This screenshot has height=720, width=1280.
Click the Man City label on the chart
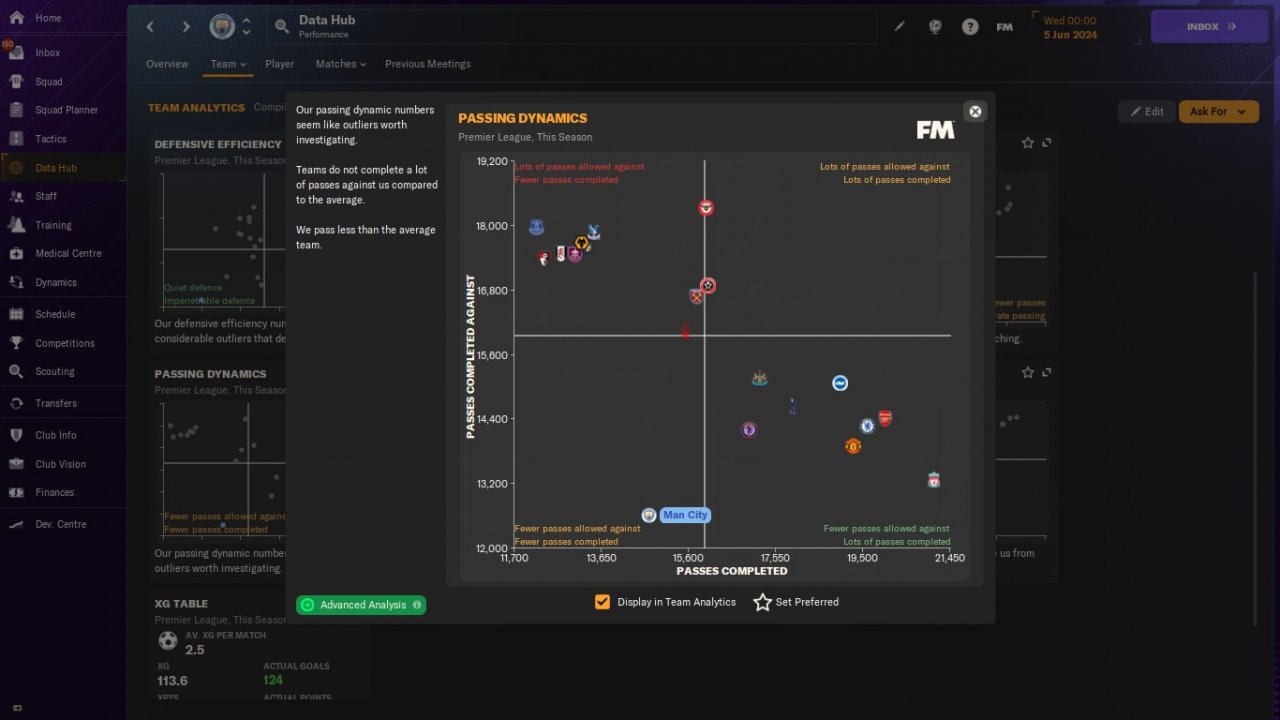click(x=685, y=515)
